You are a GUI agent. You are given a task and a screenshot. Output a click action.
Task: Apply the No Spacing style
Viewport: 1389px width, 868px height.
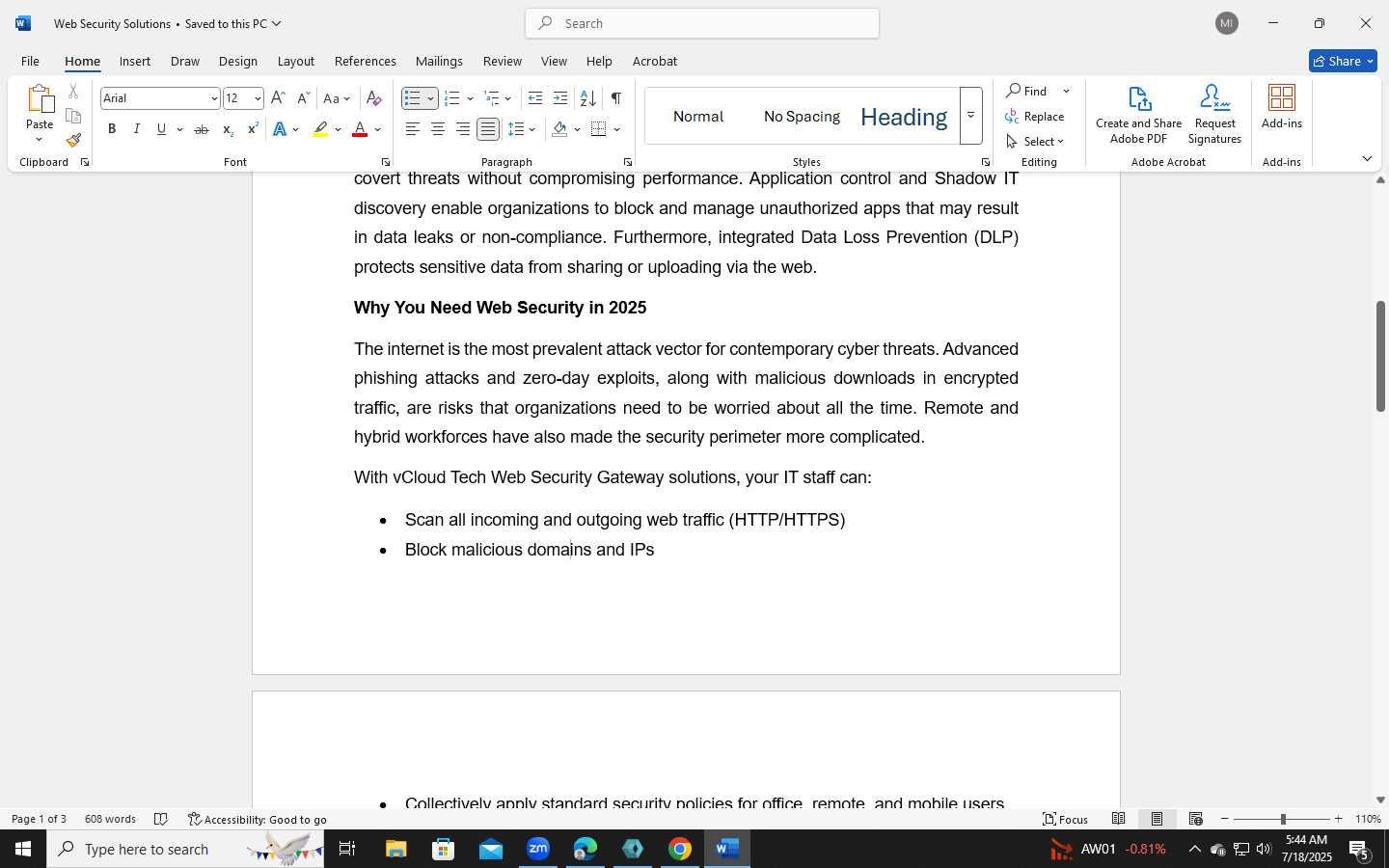click(x=802, y=117)
